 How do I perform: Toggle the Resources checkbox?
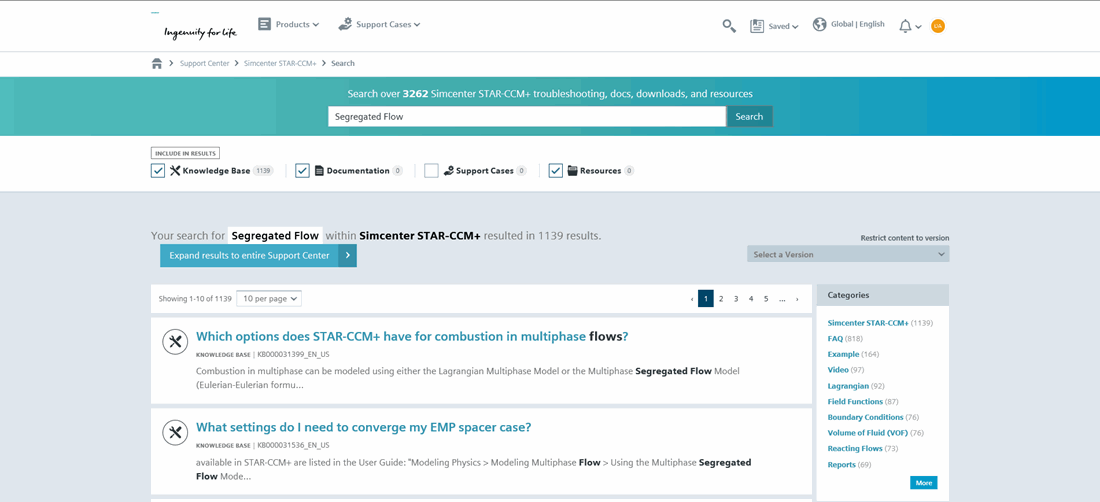coord(556,170)
